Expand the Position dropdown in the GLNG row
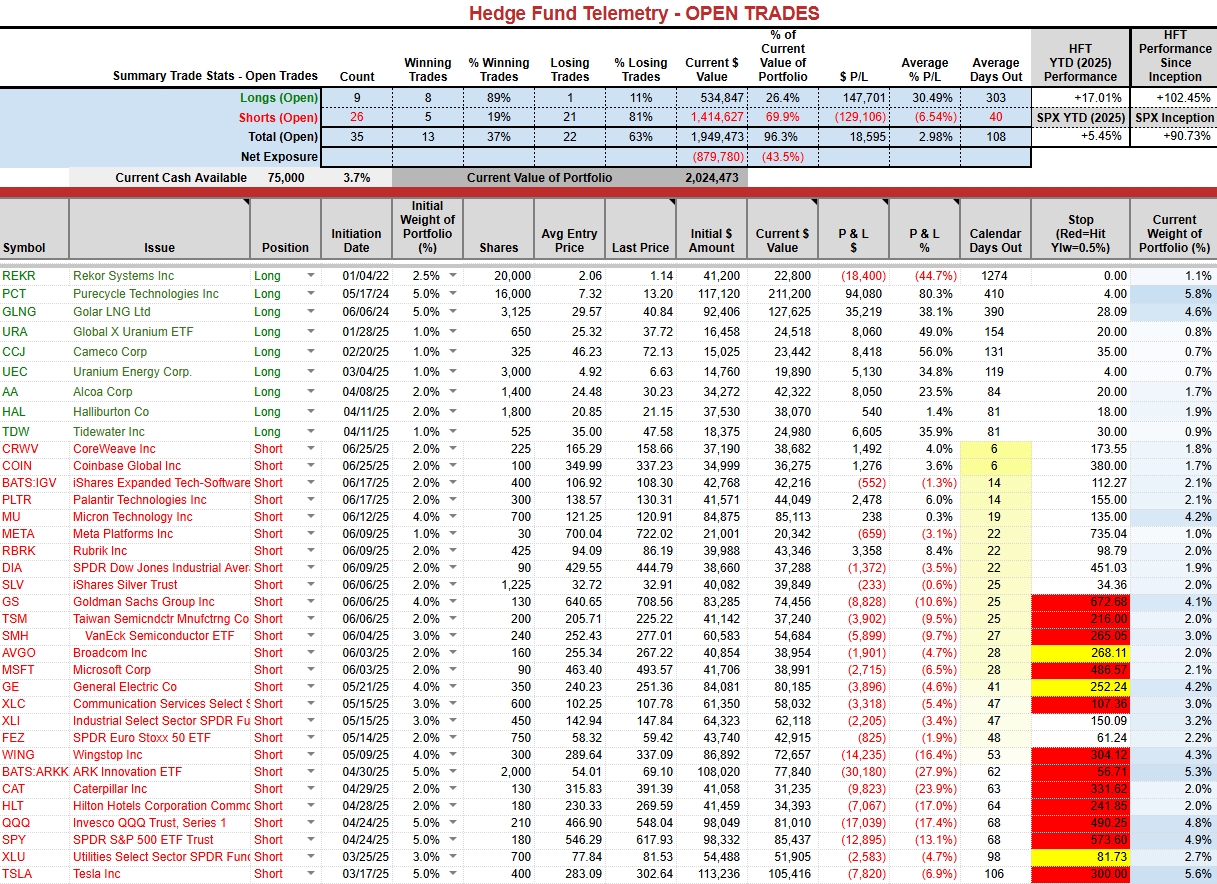 (x=310, y=312)
